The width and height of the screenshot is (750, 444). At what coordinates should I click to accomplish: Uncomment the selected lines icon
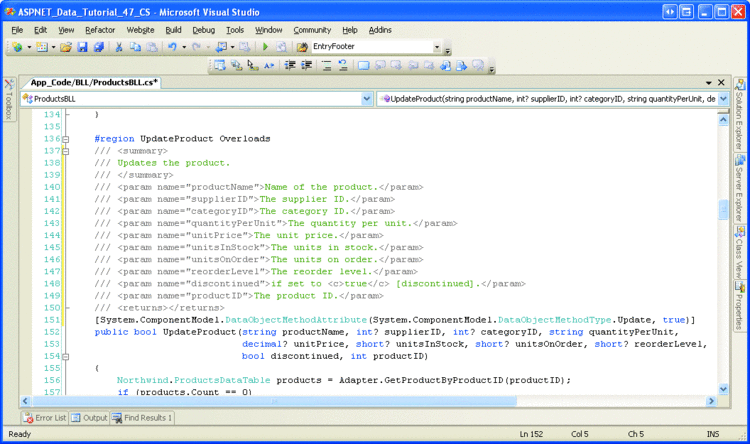pos(343,66)
